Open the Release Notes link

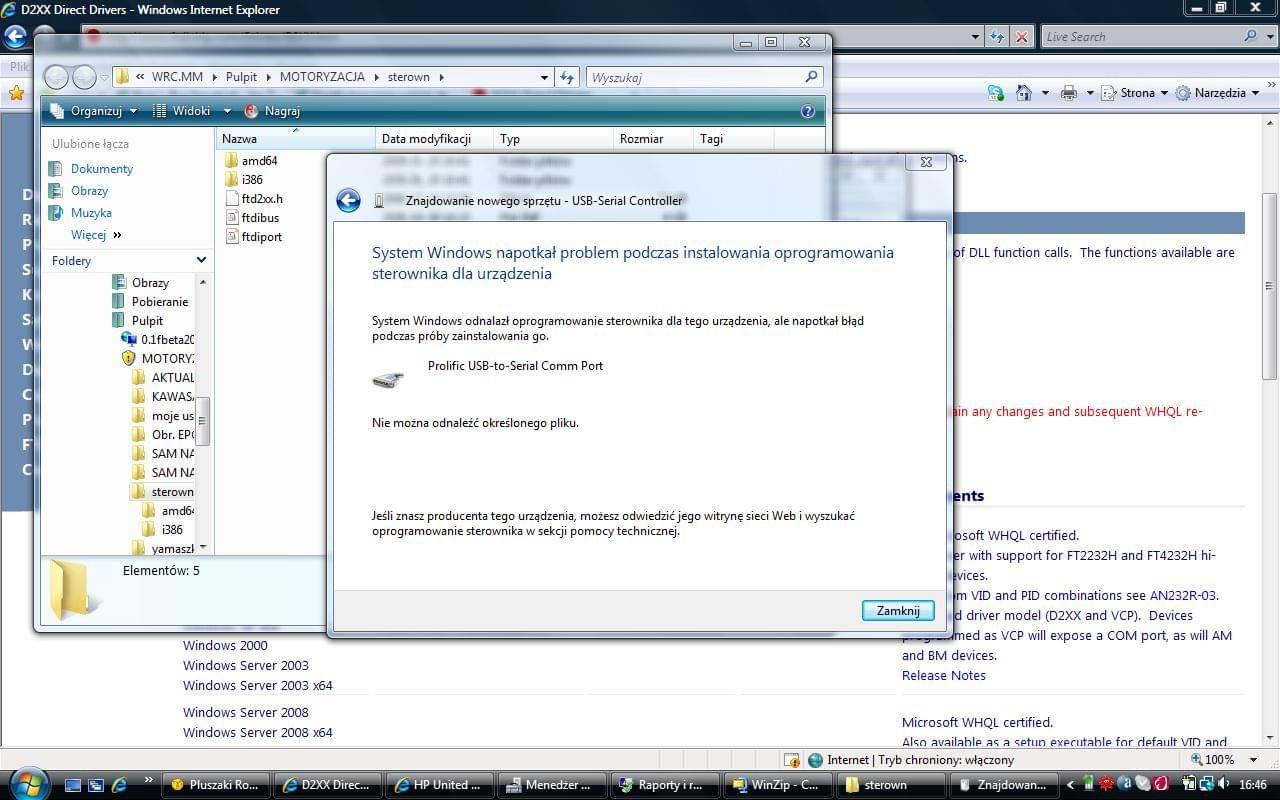[x=944, y=675]
